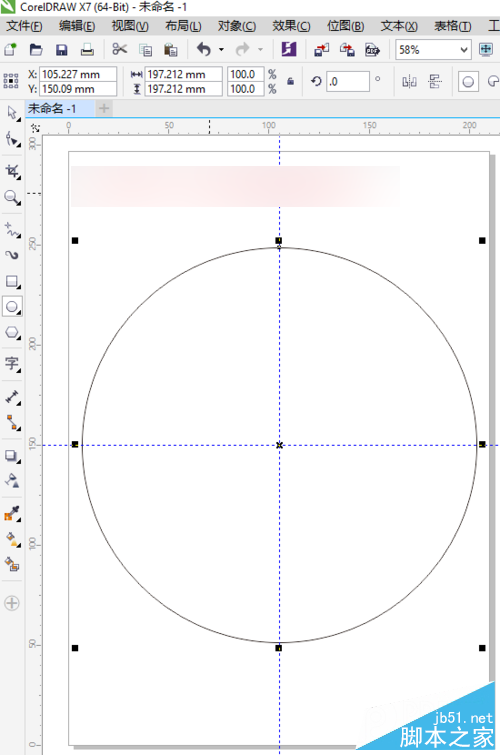
Task: Select the Ellipse tool
Action: click(x=12, y=307)
